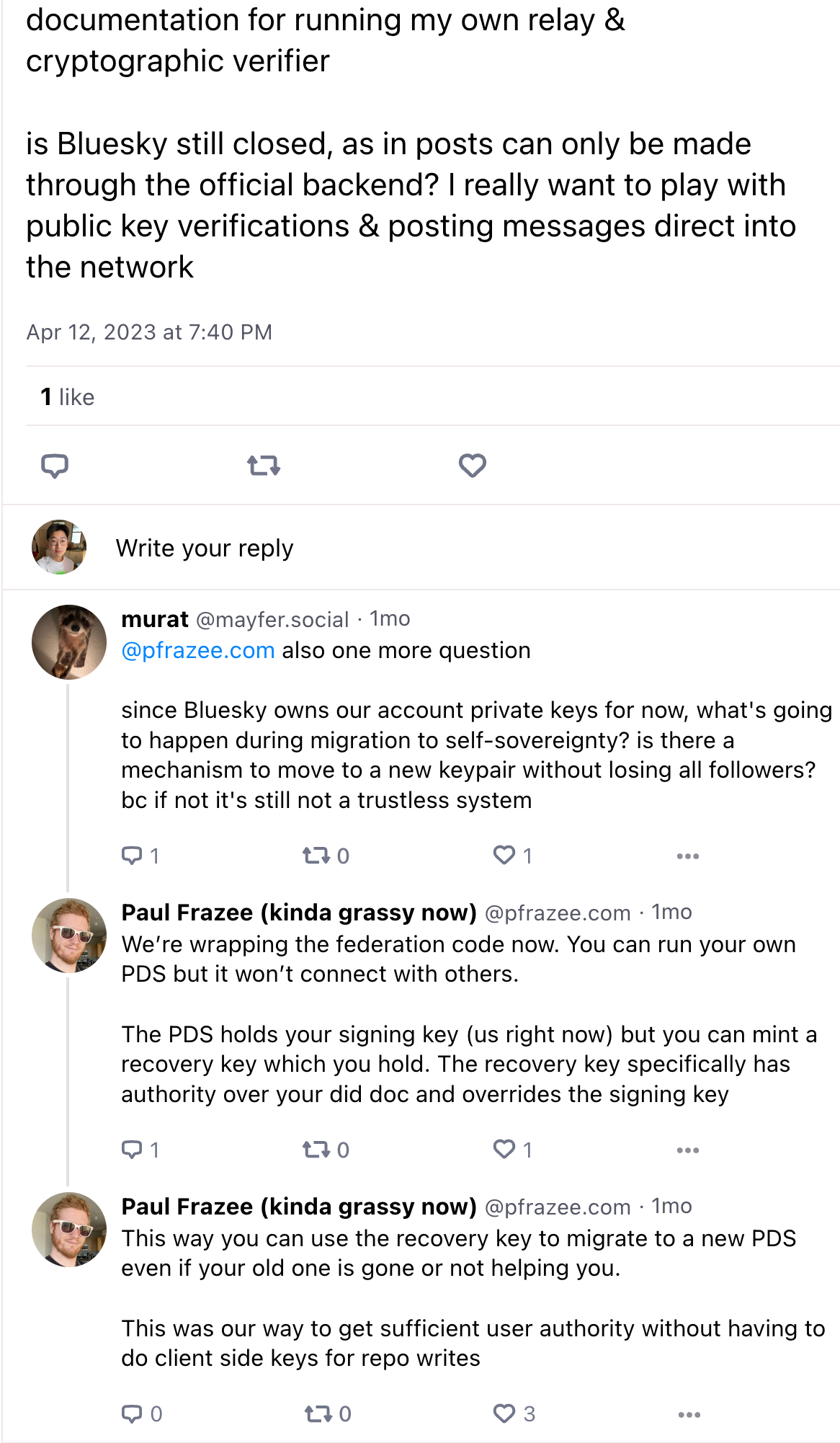Click the reply icon on murat's post

(x=133, y=856)
